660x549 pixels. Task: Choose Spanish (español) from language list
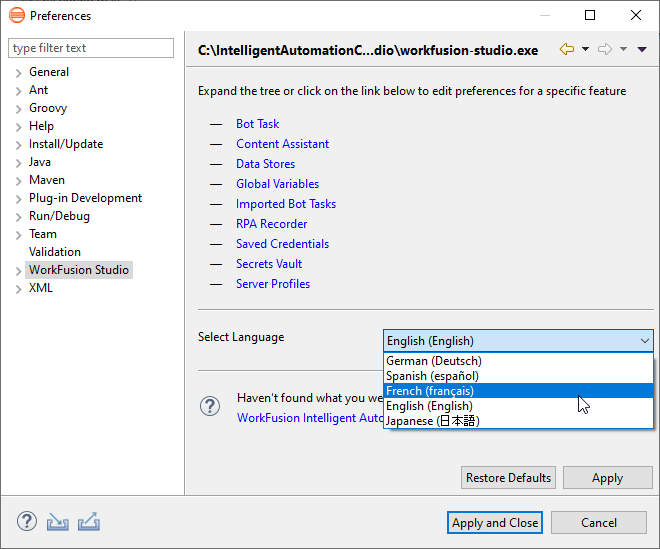pos(518,376)
